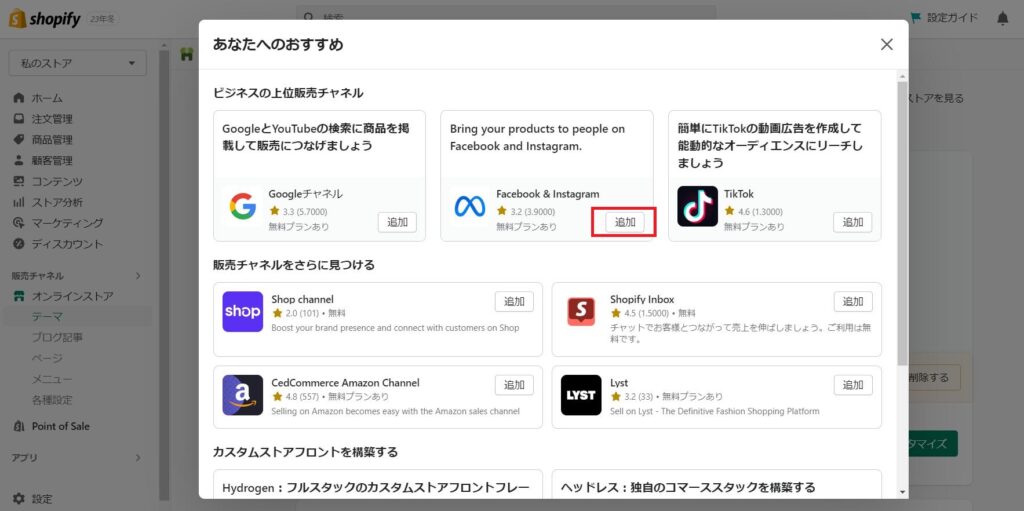This screenshot has width=1024, height=511.
Task: Click the Googleチャネル title text
Action: [x=305, y=194]
